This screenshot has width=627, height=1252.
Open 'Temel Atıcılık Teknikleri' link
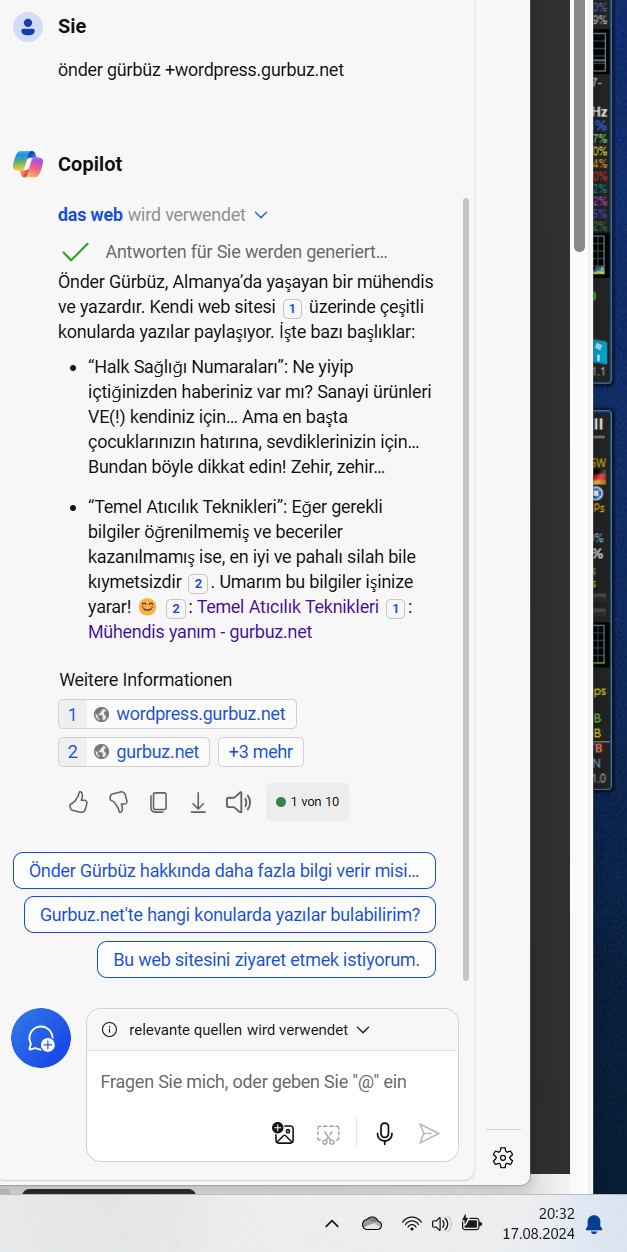pyautogui.click(x=288, y=607)
